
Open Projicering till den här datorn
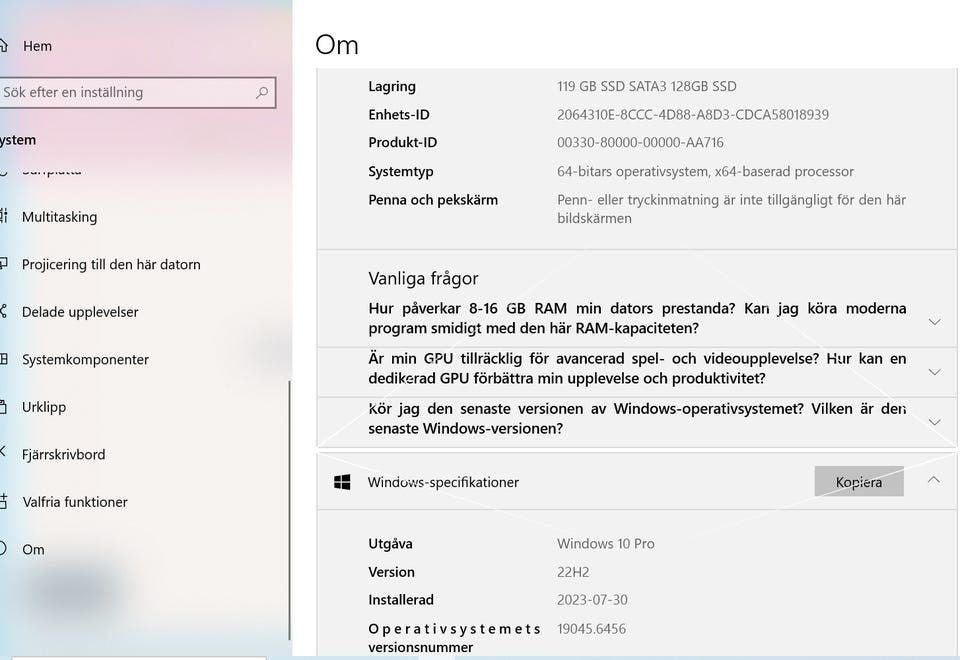(x=111, y=264)
